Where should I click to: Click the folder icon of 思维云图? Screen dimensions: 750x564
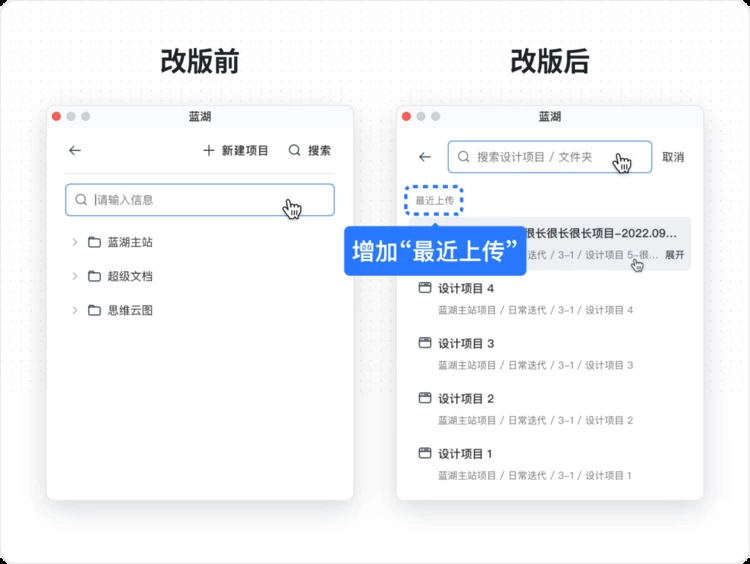point(94,311)
